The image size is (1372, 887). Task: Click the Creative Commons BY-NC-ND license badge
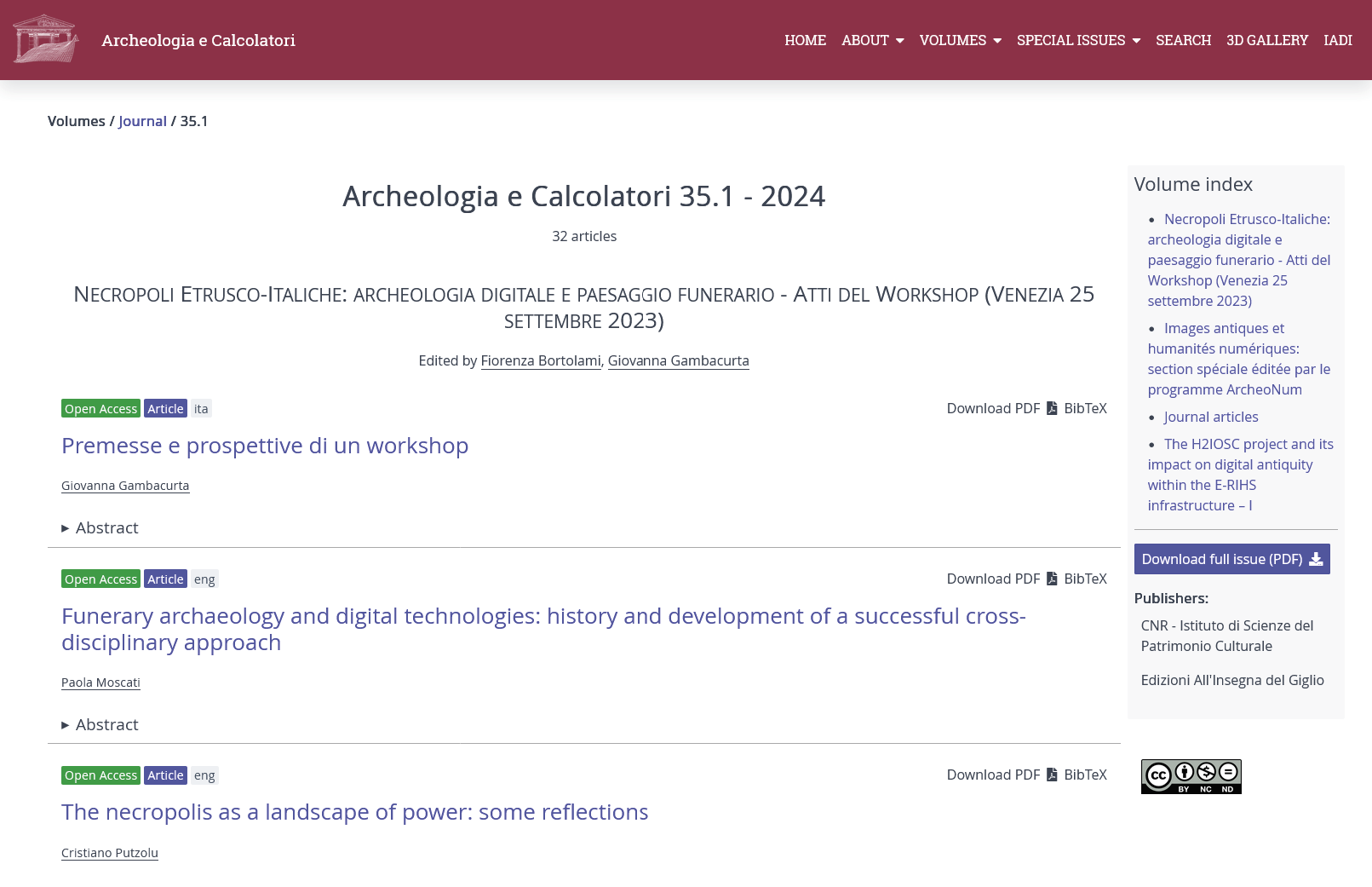[x=1191, y=776]
